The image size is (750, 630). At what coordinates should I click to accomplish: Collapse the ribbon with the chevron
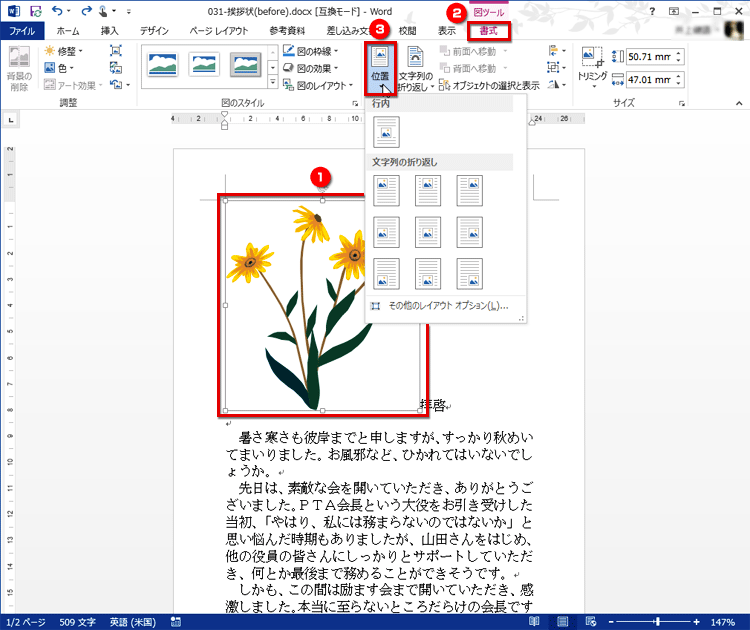739,103
